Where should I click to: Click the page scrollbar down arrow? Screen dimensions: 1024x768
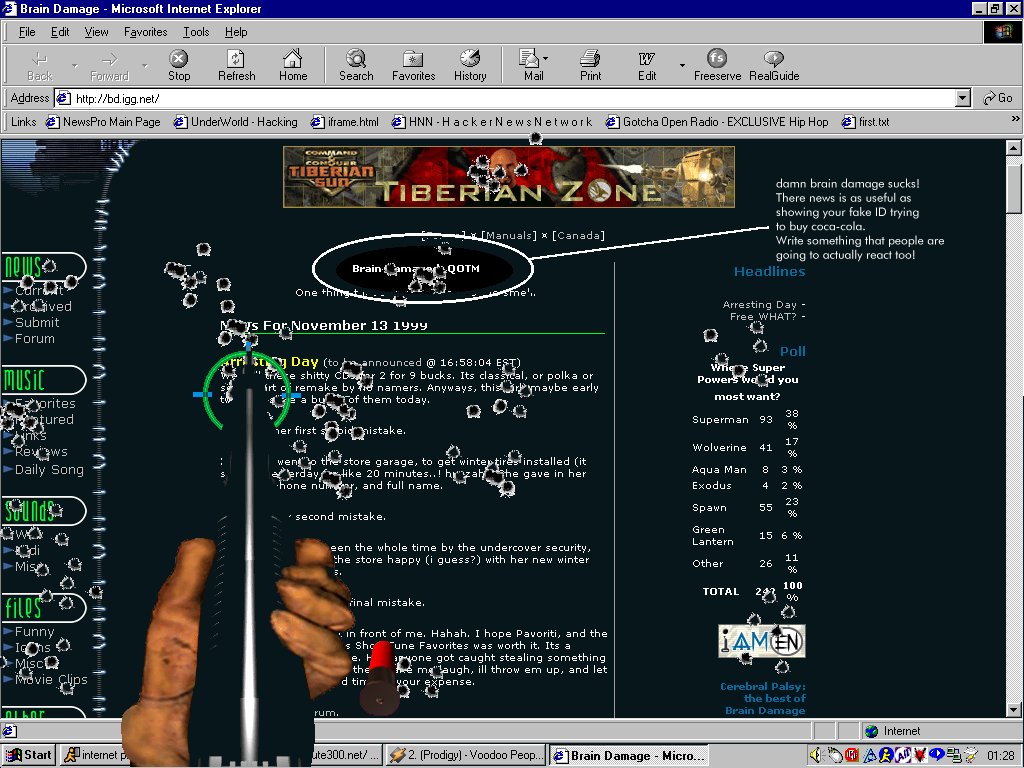pos(1014,709)
